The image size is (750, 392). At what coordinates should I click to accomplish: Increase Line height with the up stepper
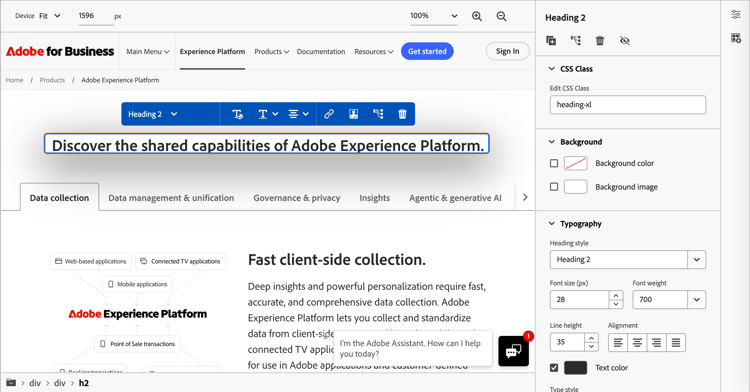(592, 338)
